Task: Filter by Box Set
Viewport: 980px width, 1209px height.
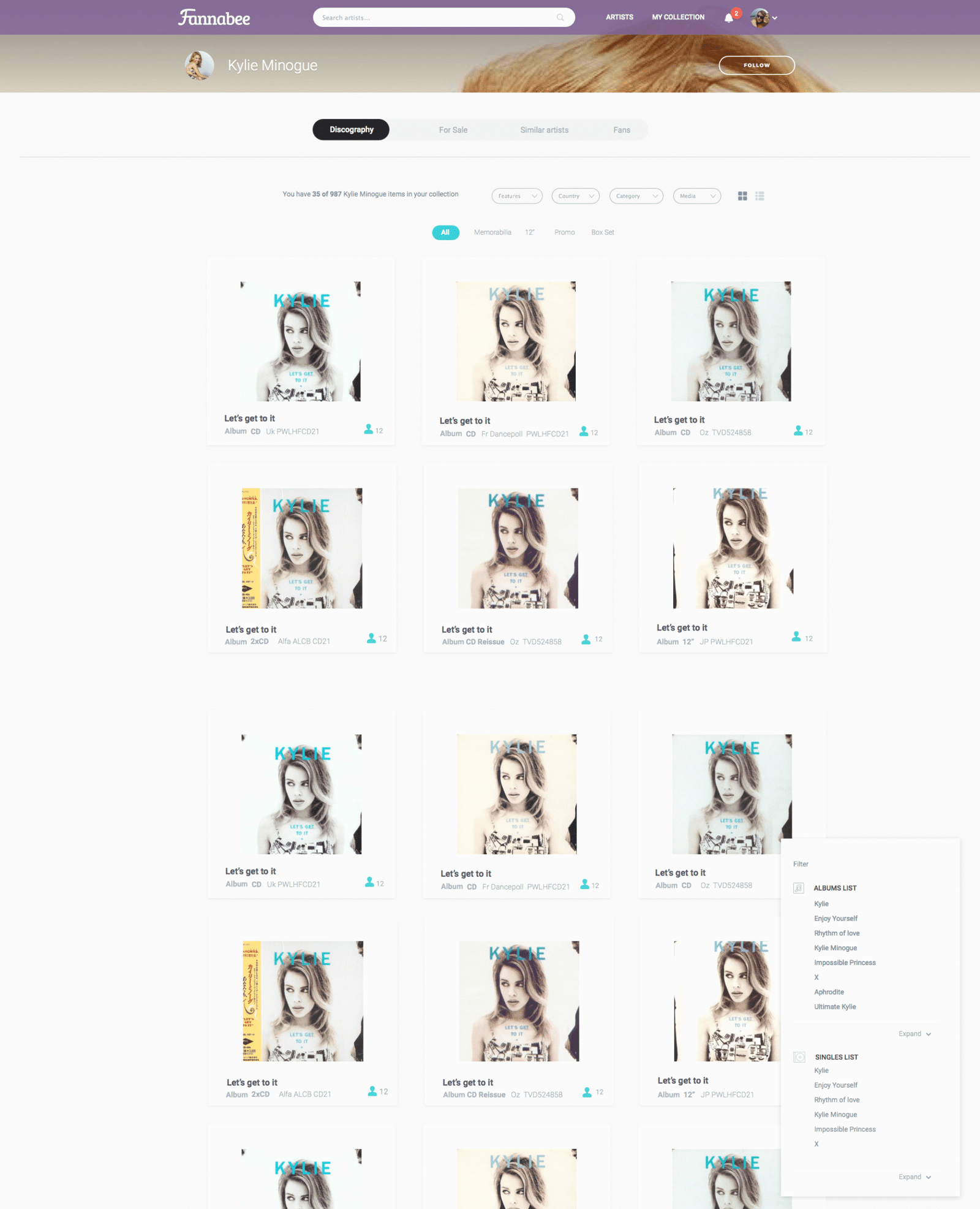Action: coord(603,232)
